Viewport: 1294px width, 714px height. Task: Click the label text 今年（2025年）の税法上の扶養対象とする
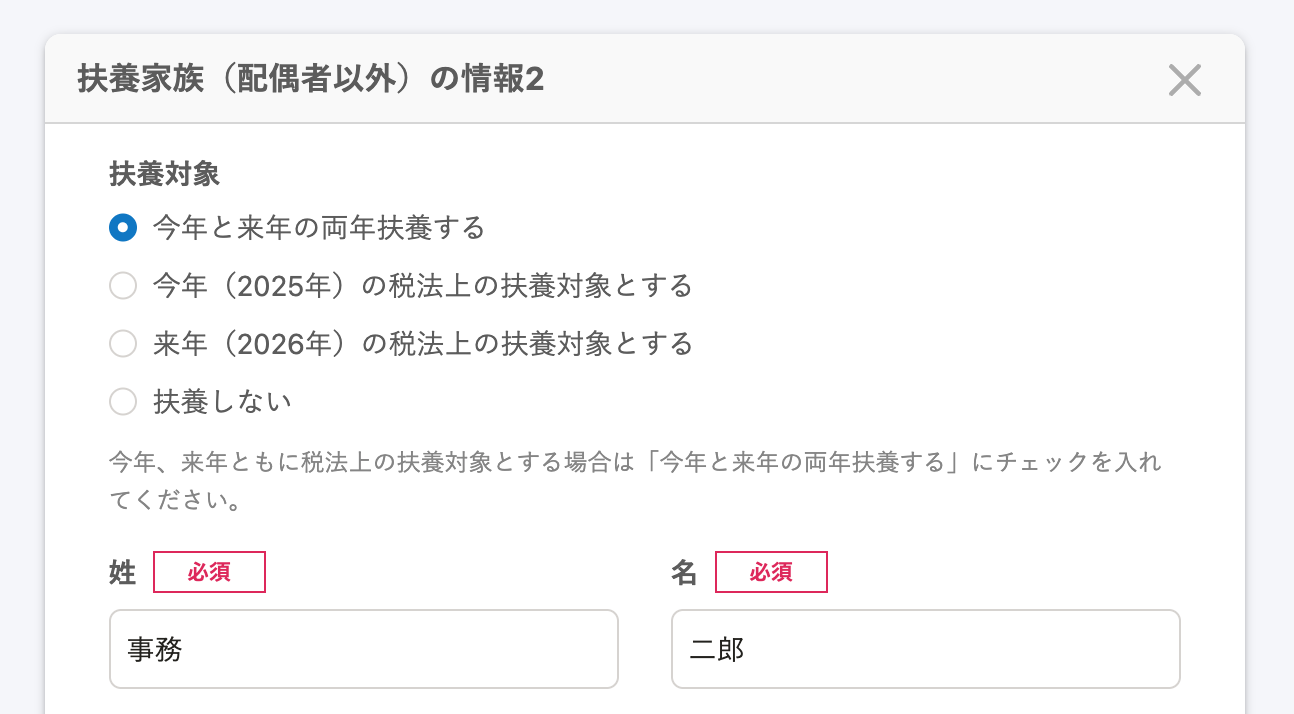[422, 286]
